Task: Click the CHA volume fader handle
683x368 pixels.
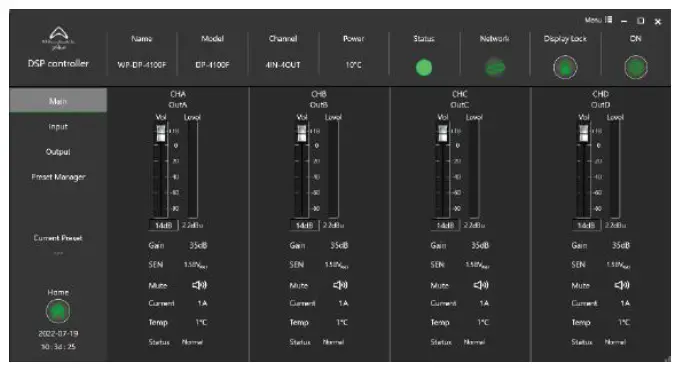Action: coord(161,134)
